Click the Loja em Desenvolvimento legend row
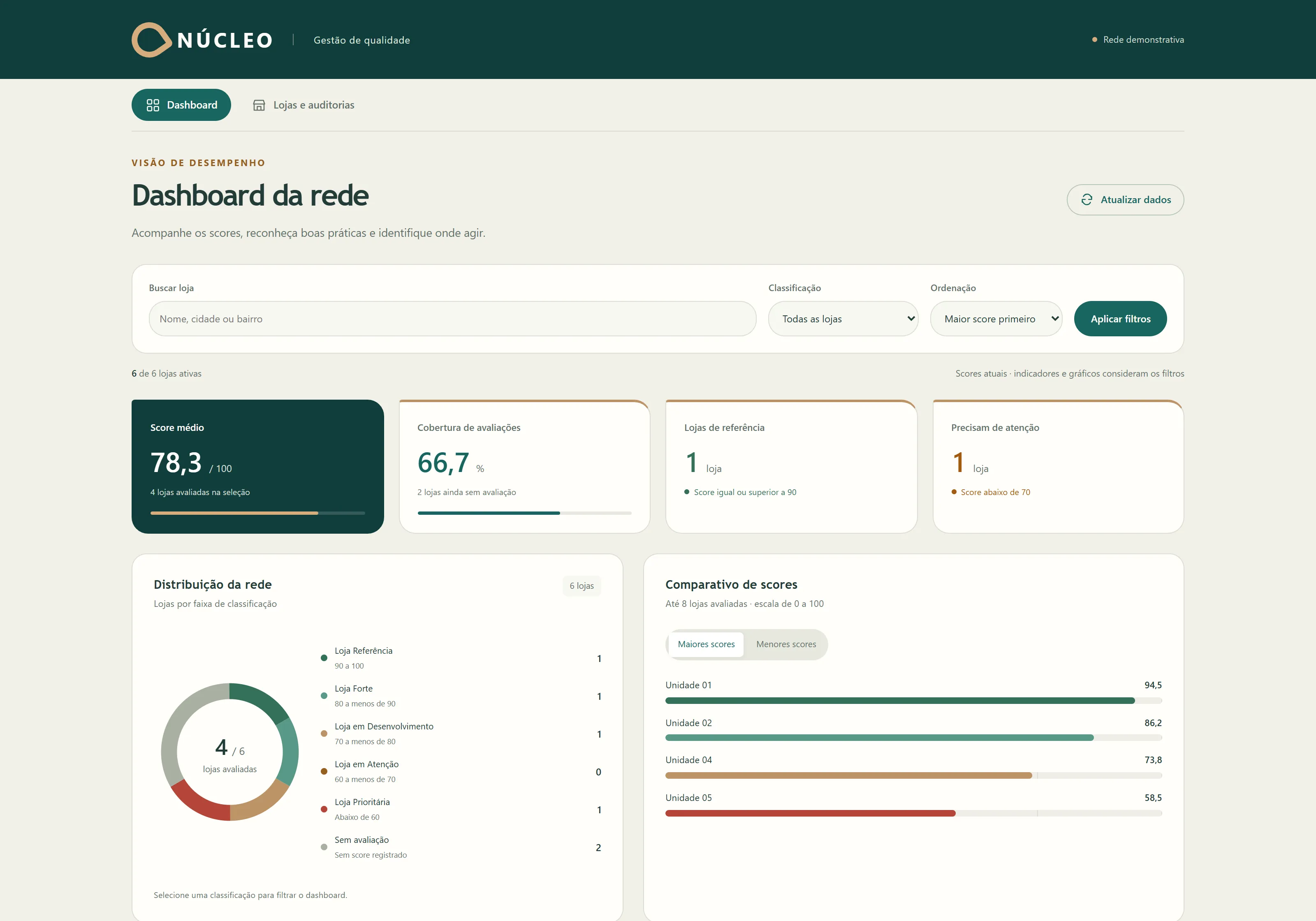This screenshot has width=1316, height=921. 461,734
